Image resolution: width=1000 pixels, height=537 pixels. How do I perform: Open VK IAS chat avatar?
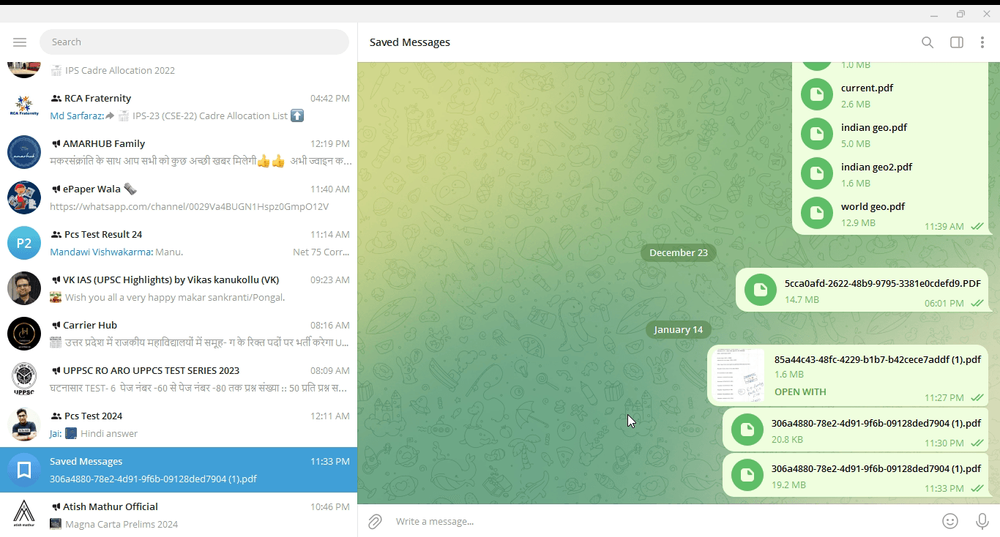pos(24,288)
